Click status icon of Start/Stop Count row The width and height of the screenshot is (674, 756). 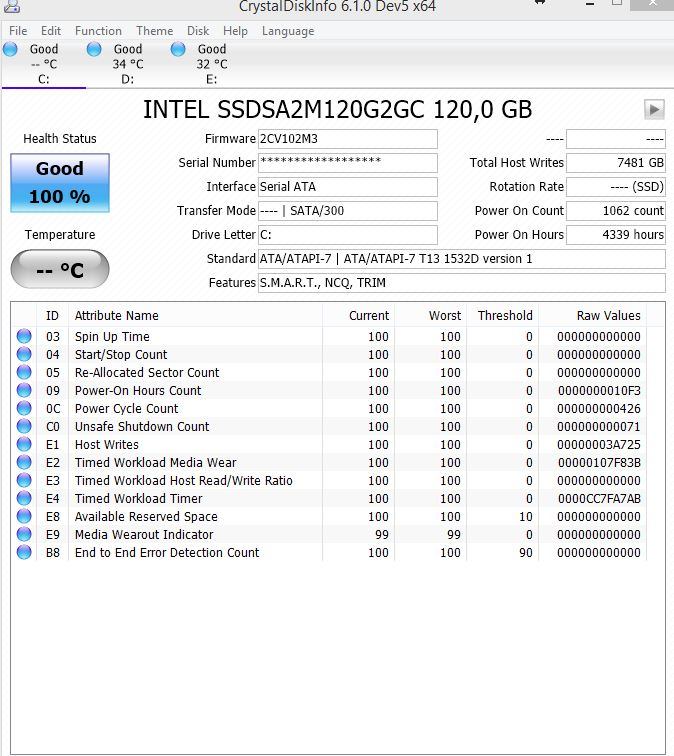click(24, 354)
